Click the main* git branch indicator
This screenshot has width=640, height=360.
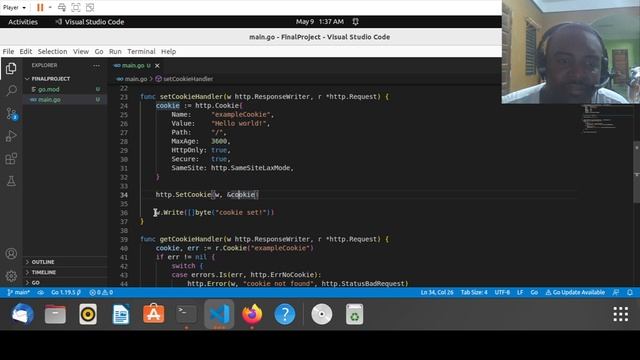pyautogui.click(x=19, y=292)
